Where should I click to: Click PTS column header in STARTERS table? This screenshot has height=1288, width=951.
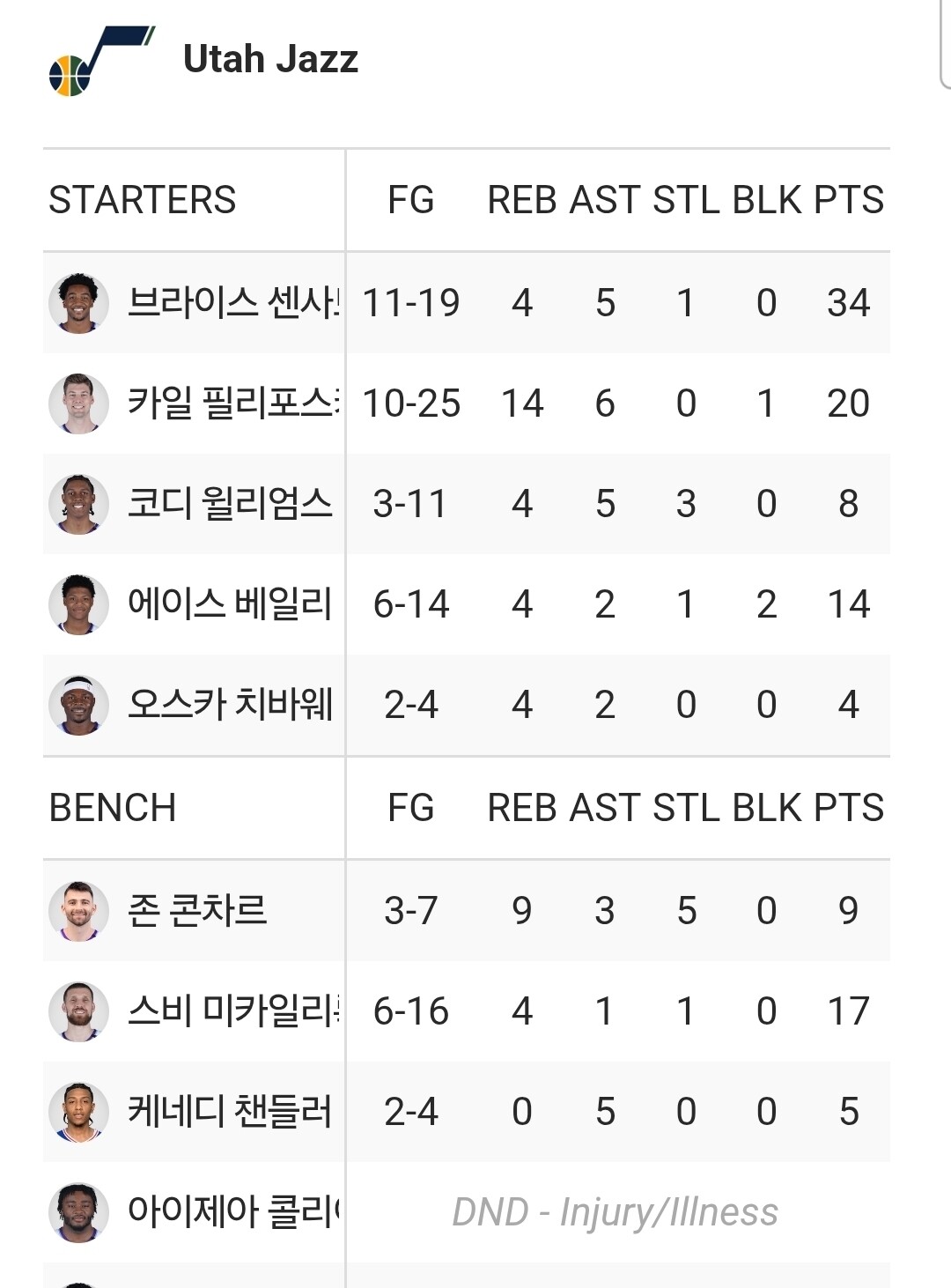point(848,200)
